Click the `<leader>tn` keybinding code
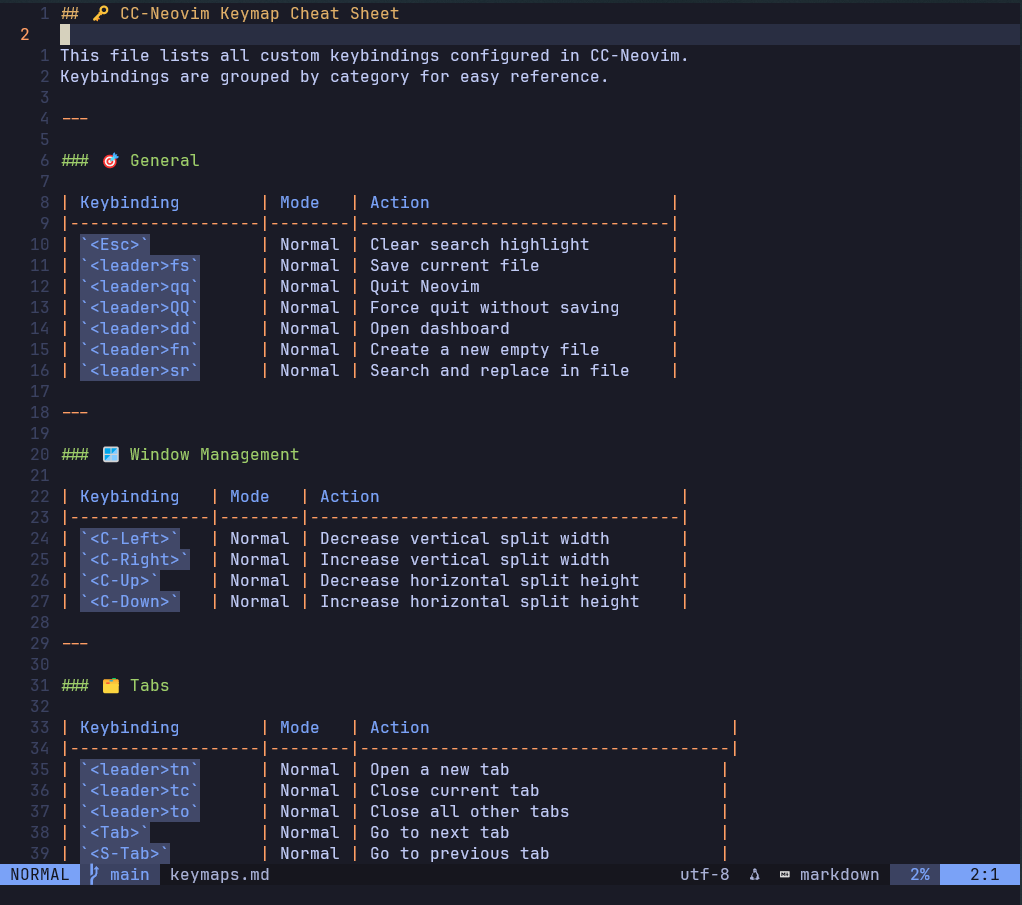Viewport: 1022px width, 905px height. [140, 770]
